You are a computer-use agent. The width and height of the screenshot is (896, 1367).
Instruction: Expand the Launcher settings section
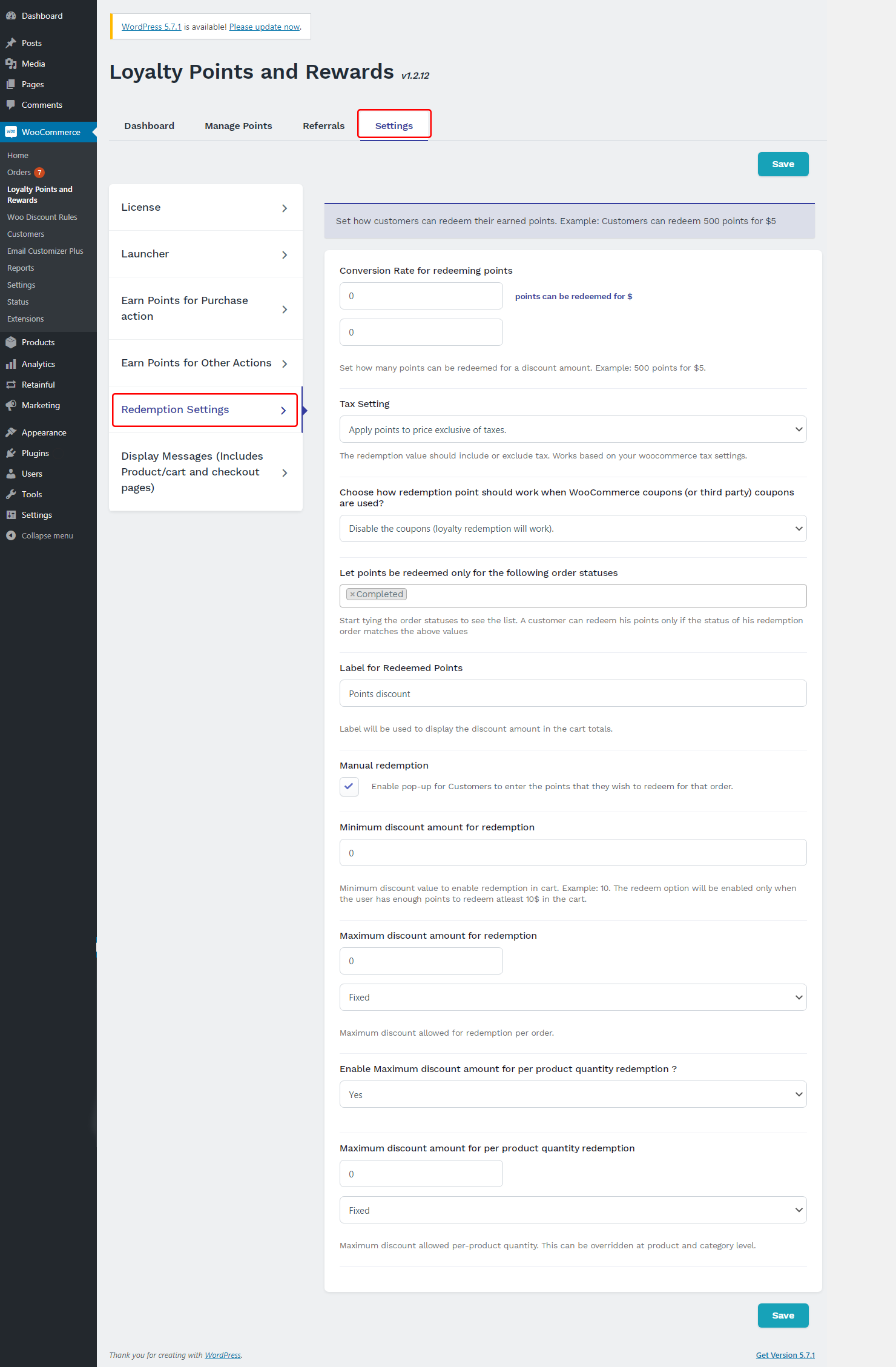tap(206, 254)
